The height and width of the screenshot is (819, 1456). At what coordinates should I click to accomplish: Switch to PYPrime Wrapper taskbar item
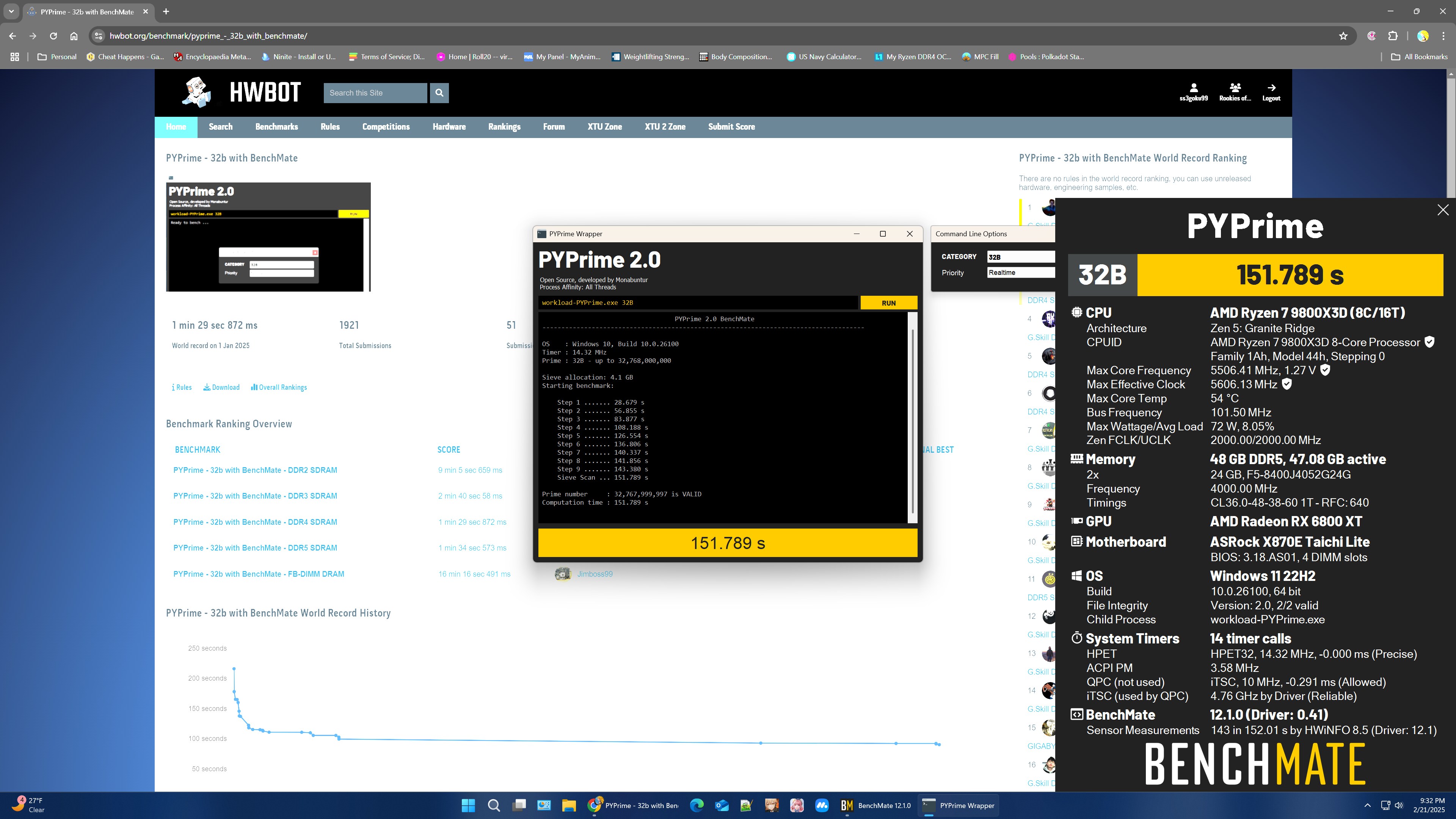pos(958,805)
